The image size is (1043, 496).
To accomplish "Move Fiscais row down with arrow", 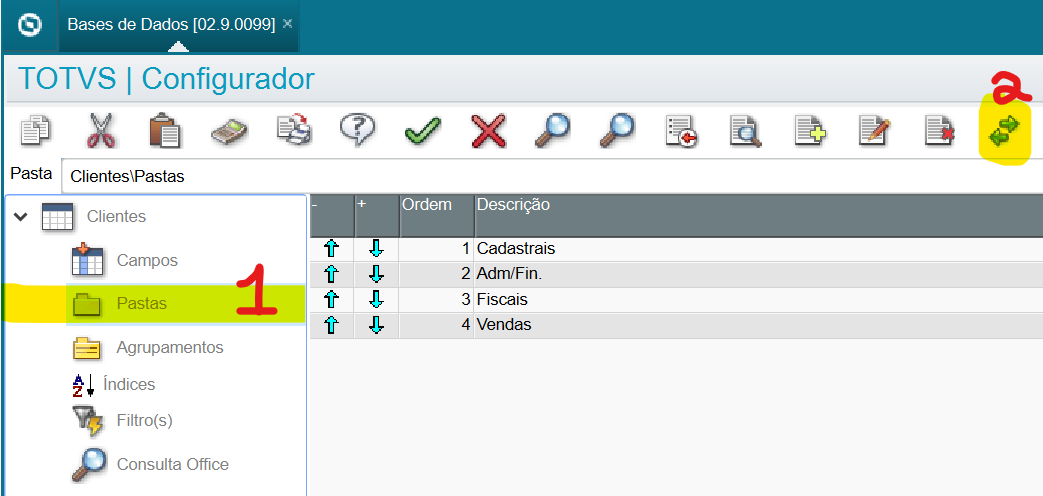I will click(x=376, y=300).
